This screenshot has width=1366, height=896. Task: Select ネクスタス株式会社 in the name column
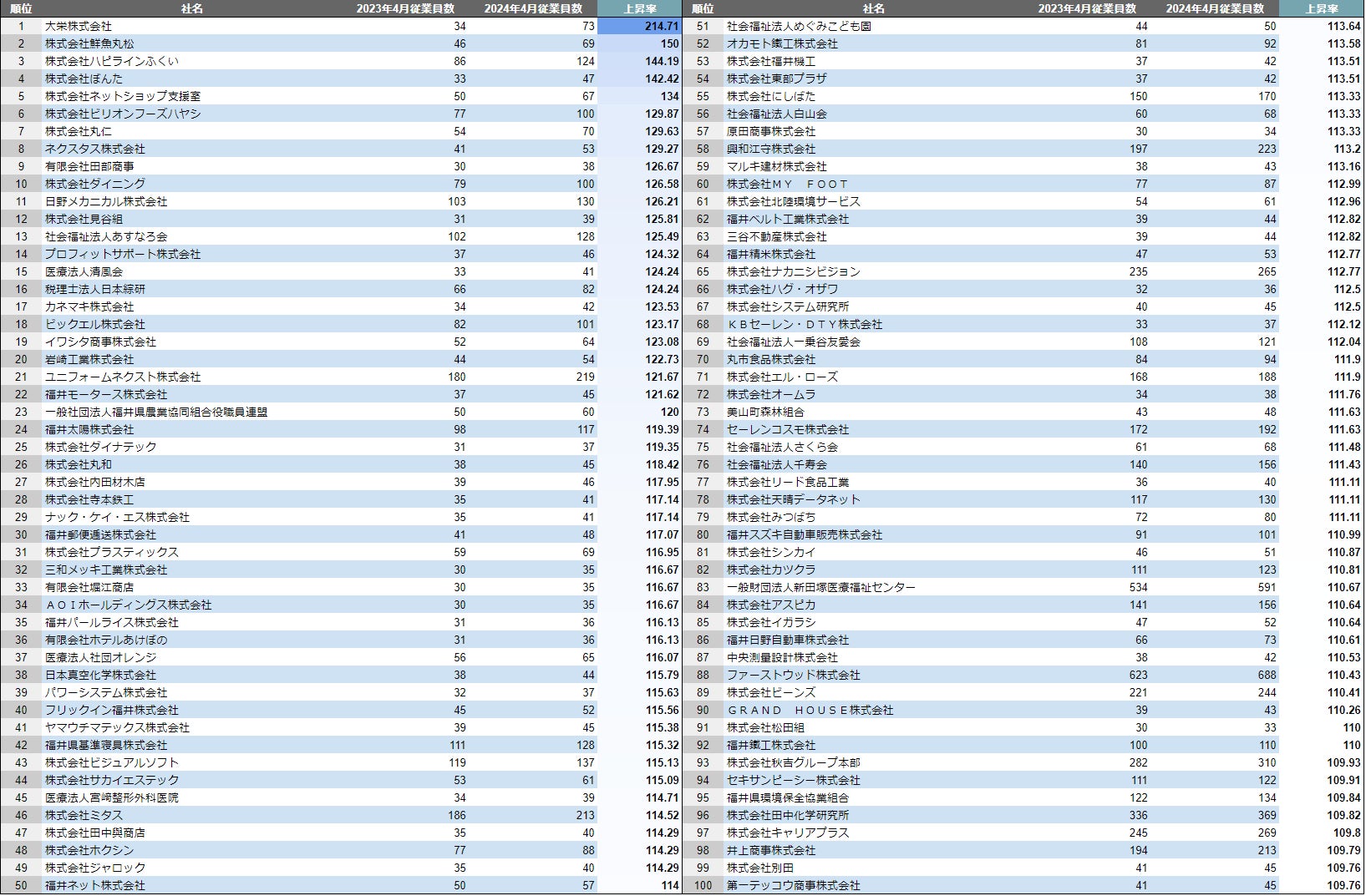95,149
